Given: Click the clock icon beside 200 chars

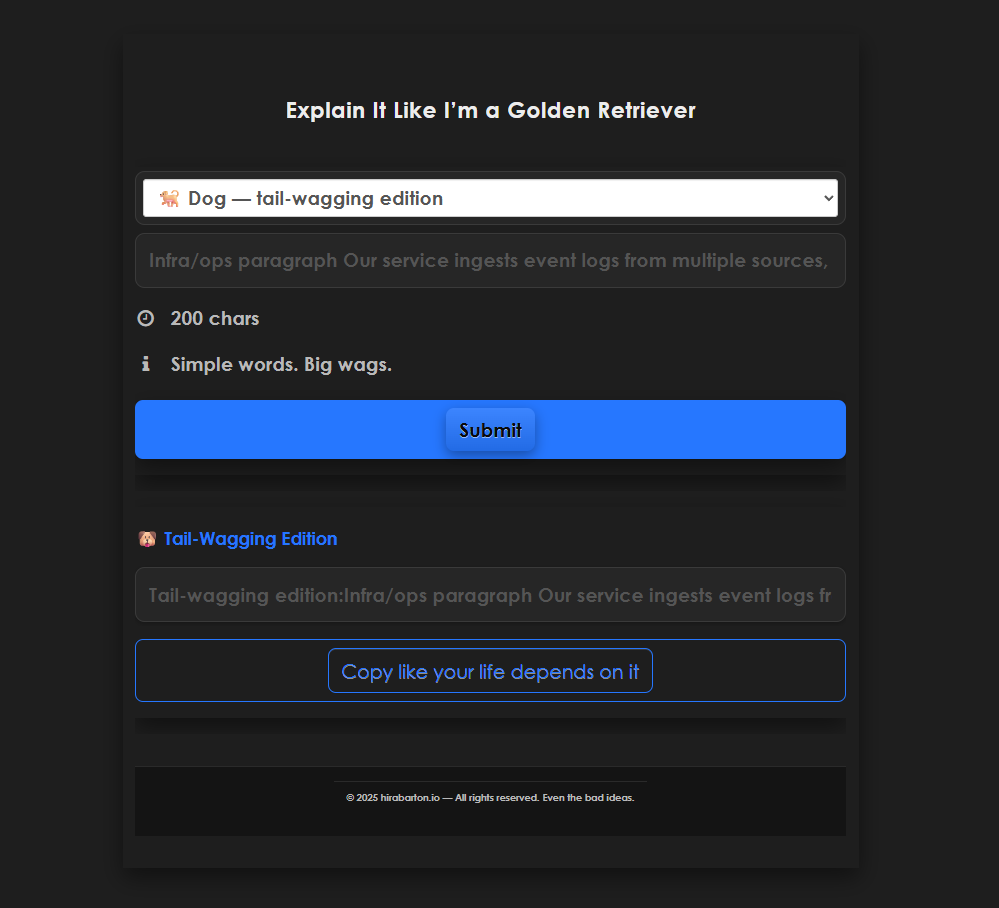Looking at the screenshot, I should [146, 318].
